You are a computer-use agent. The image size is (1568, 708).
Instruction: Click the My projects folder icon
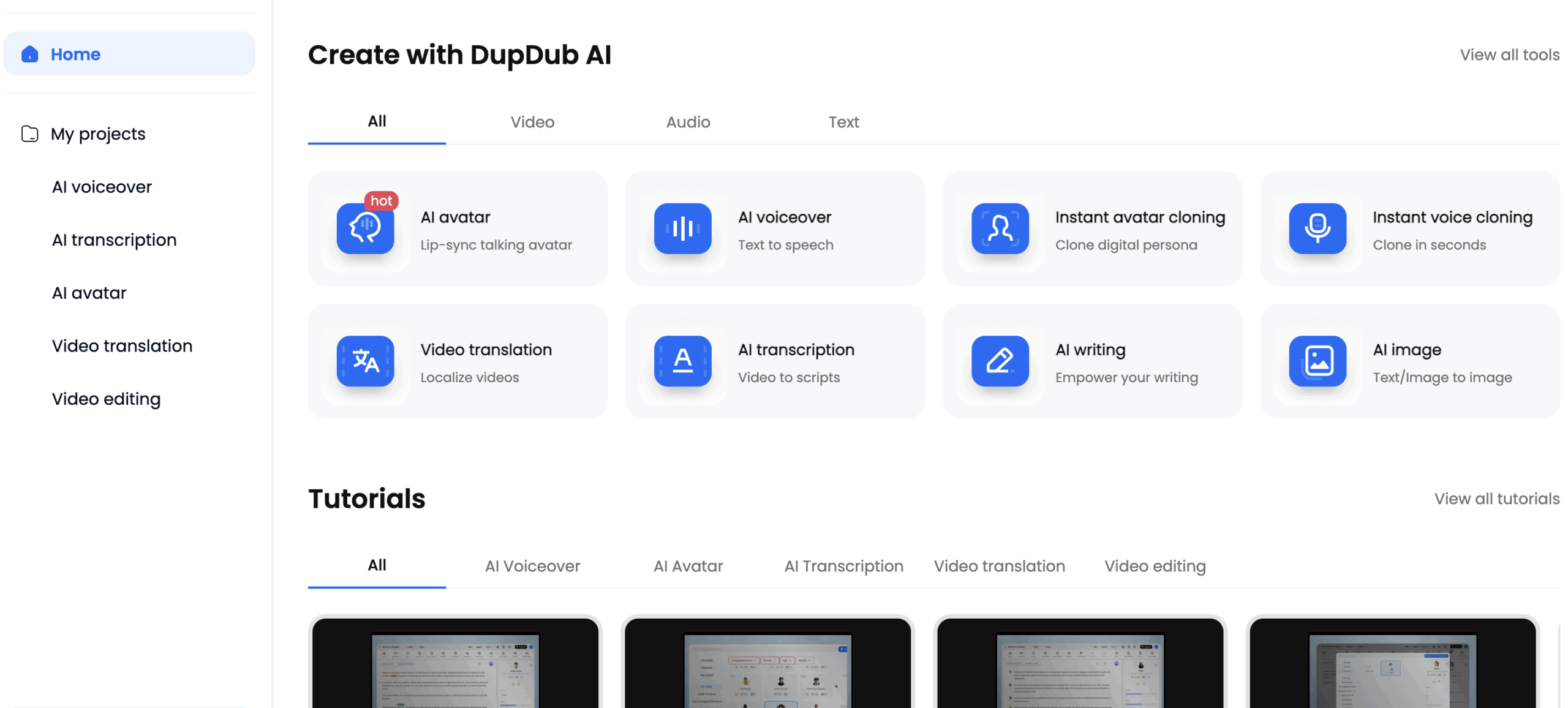pos(29,134)
